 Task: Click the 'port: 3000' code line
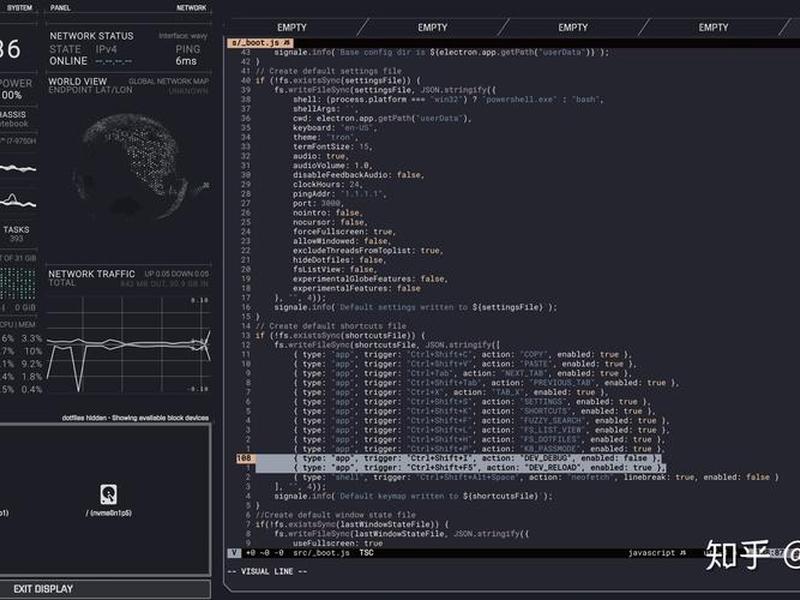point(318,203)
